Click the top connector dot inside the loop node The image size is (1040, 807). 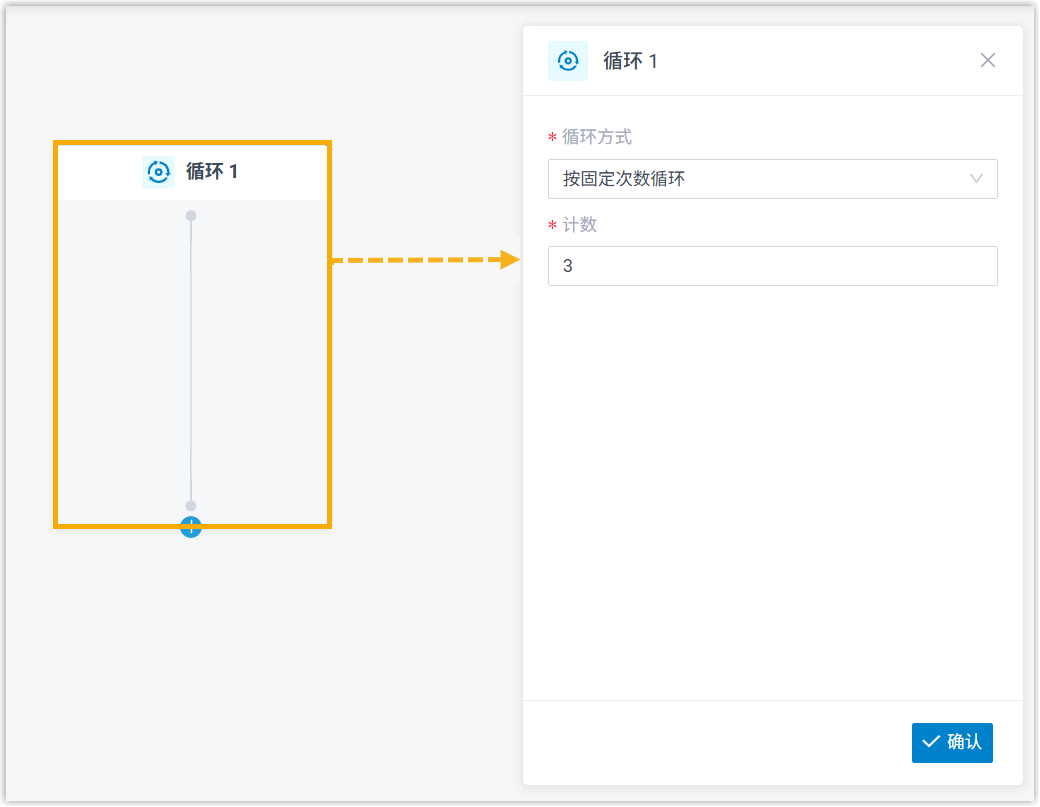191,216
